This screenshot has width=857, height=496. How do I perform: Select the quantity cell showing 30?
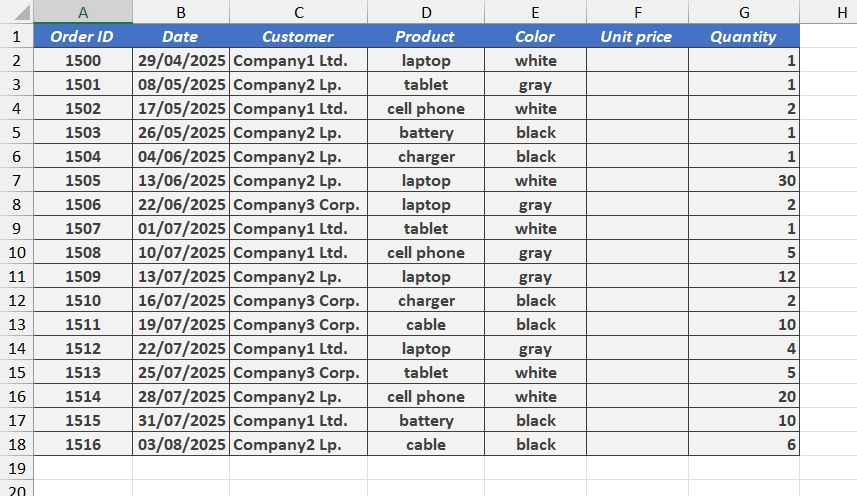click(x=744, y=180)
